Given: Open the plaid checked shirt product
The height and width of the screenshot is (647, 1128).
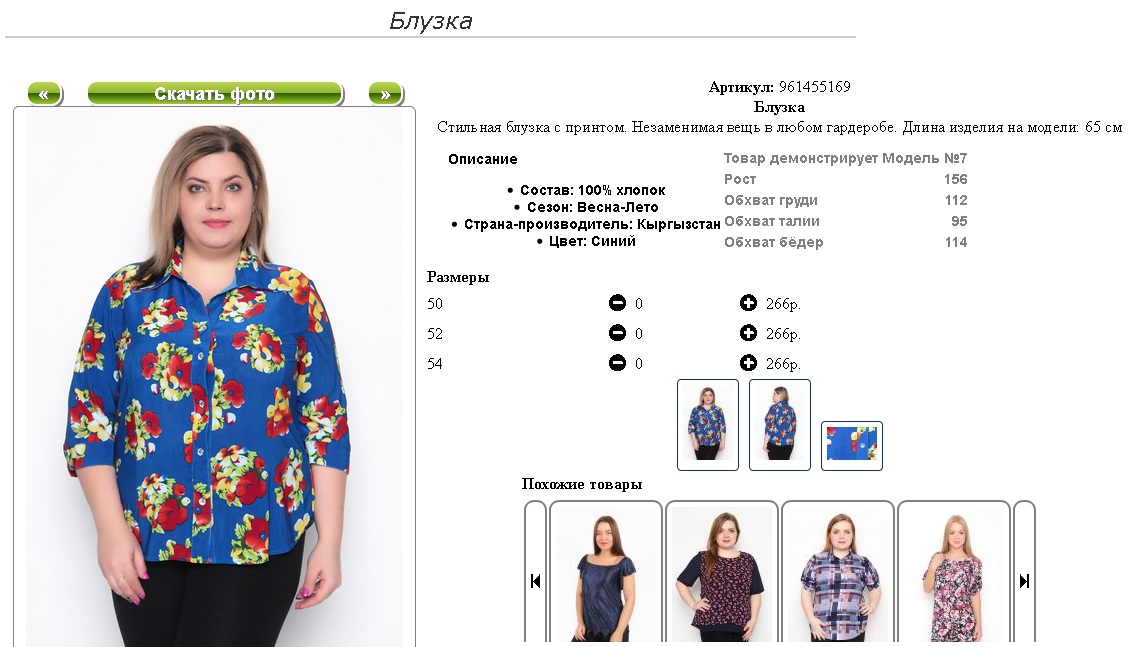Looking at the screenshot, I should pos(838,573).
